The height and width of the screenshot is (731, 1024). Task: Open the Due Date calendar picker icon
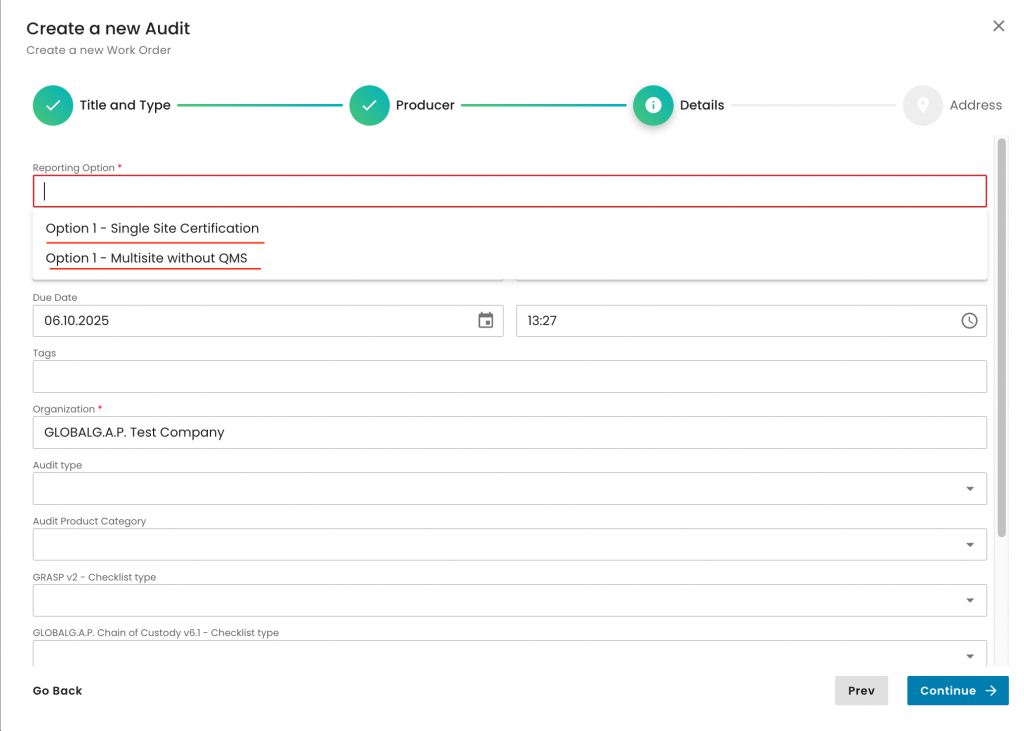click(486, 321)
